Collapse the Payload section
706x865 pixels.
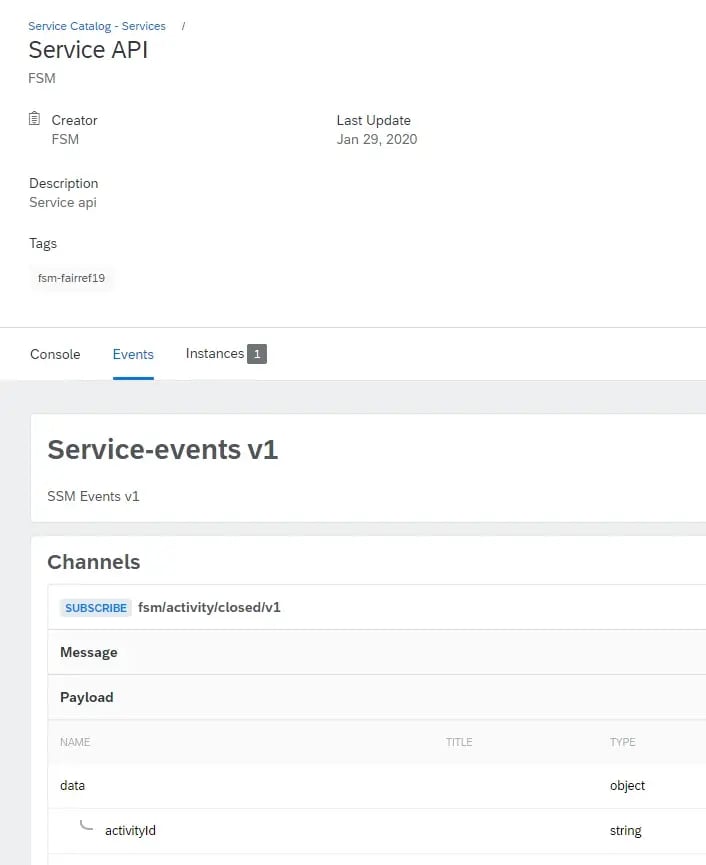(87, 697)
